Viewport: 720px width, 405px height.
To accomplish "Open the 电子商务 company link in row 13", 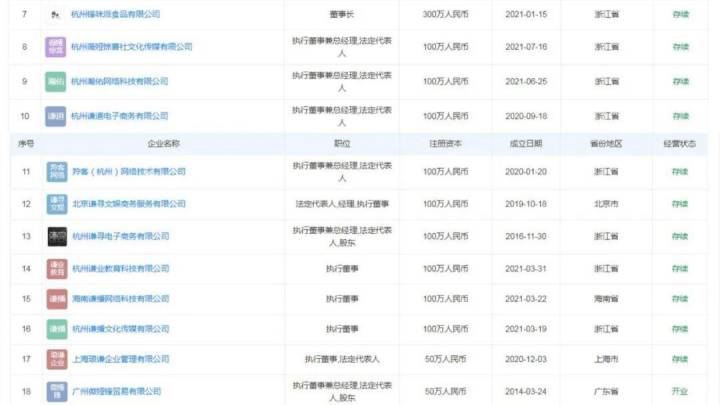I will click(x=121, y=236).
